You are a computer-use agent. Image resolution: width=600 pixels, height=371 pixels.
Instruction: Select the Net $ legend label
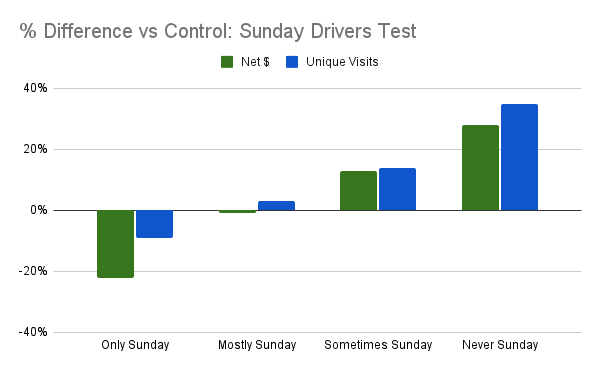[255, 62]
